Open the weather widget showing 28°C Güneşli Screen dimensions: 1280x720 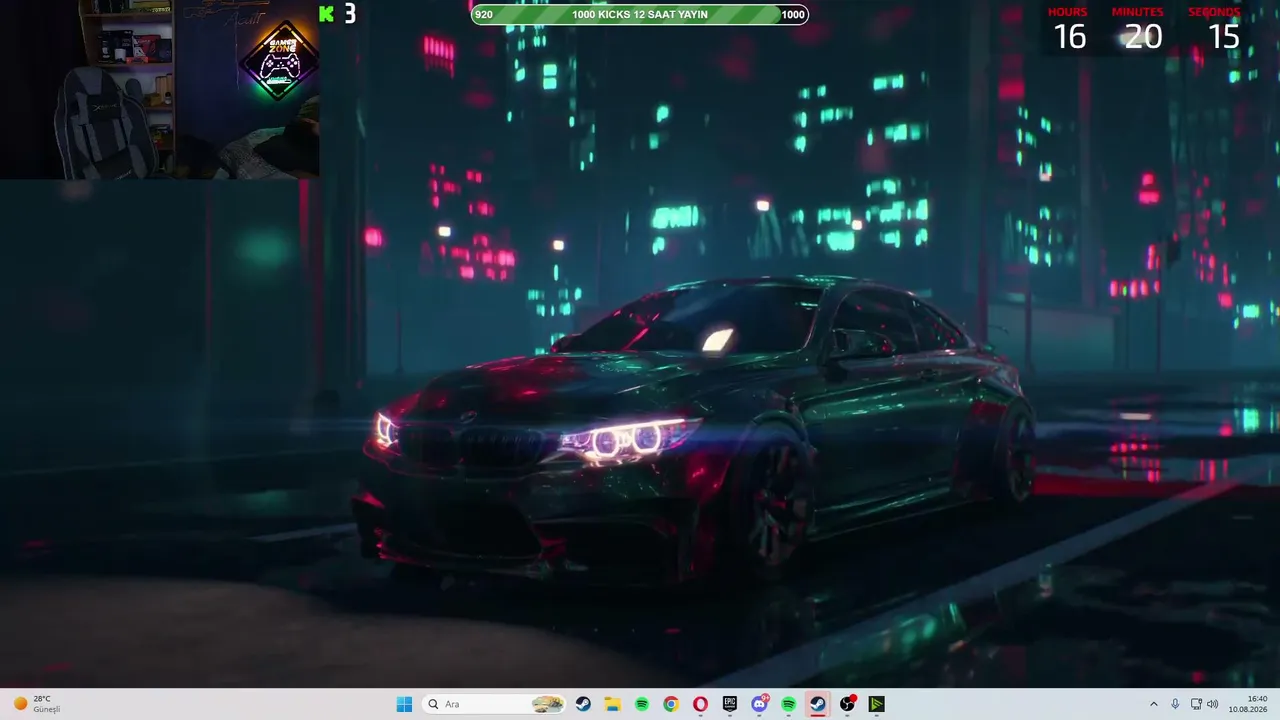pyautogui.click(x=37, y=704)
